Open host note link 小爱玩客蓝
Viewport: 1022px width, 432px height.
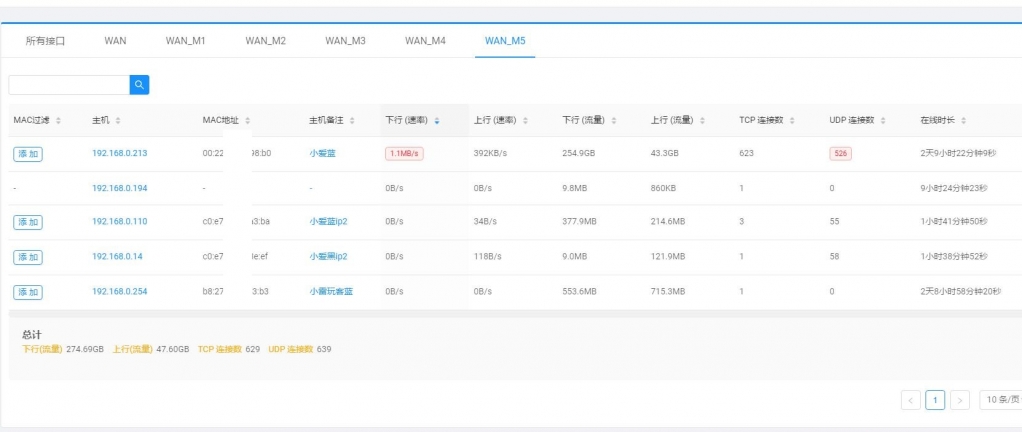click(x=331, y=292)
